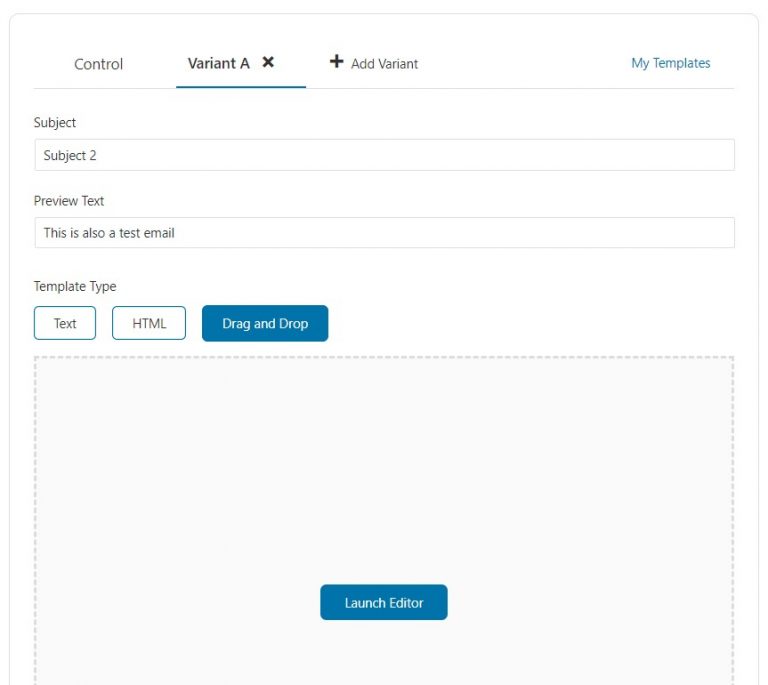The height and width of the screenshot is (685, 768).
Task: Choose the HTML template type
Action: click(x=149, y=323)
